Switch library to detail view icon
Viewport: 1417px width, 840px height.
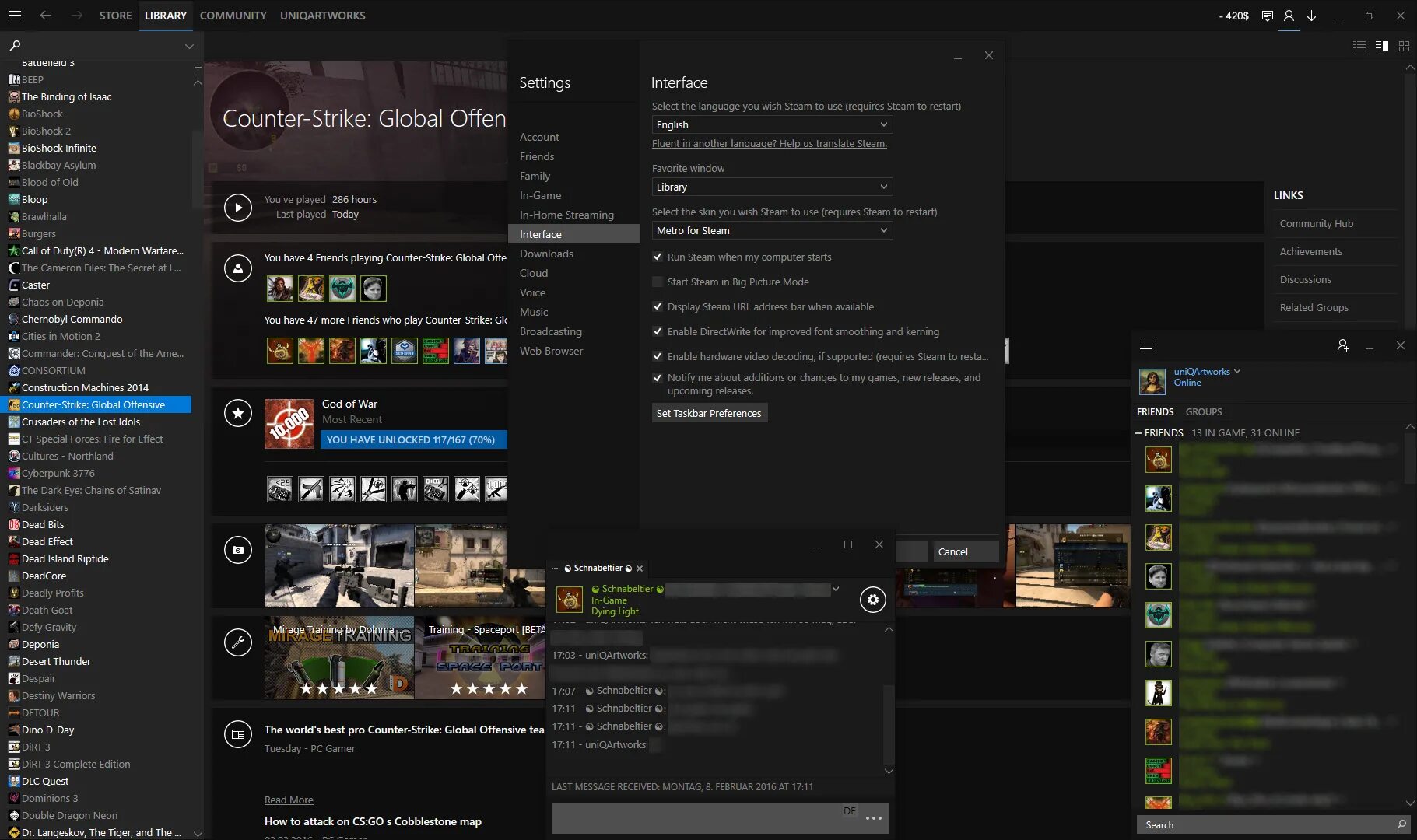(1382, 46)
